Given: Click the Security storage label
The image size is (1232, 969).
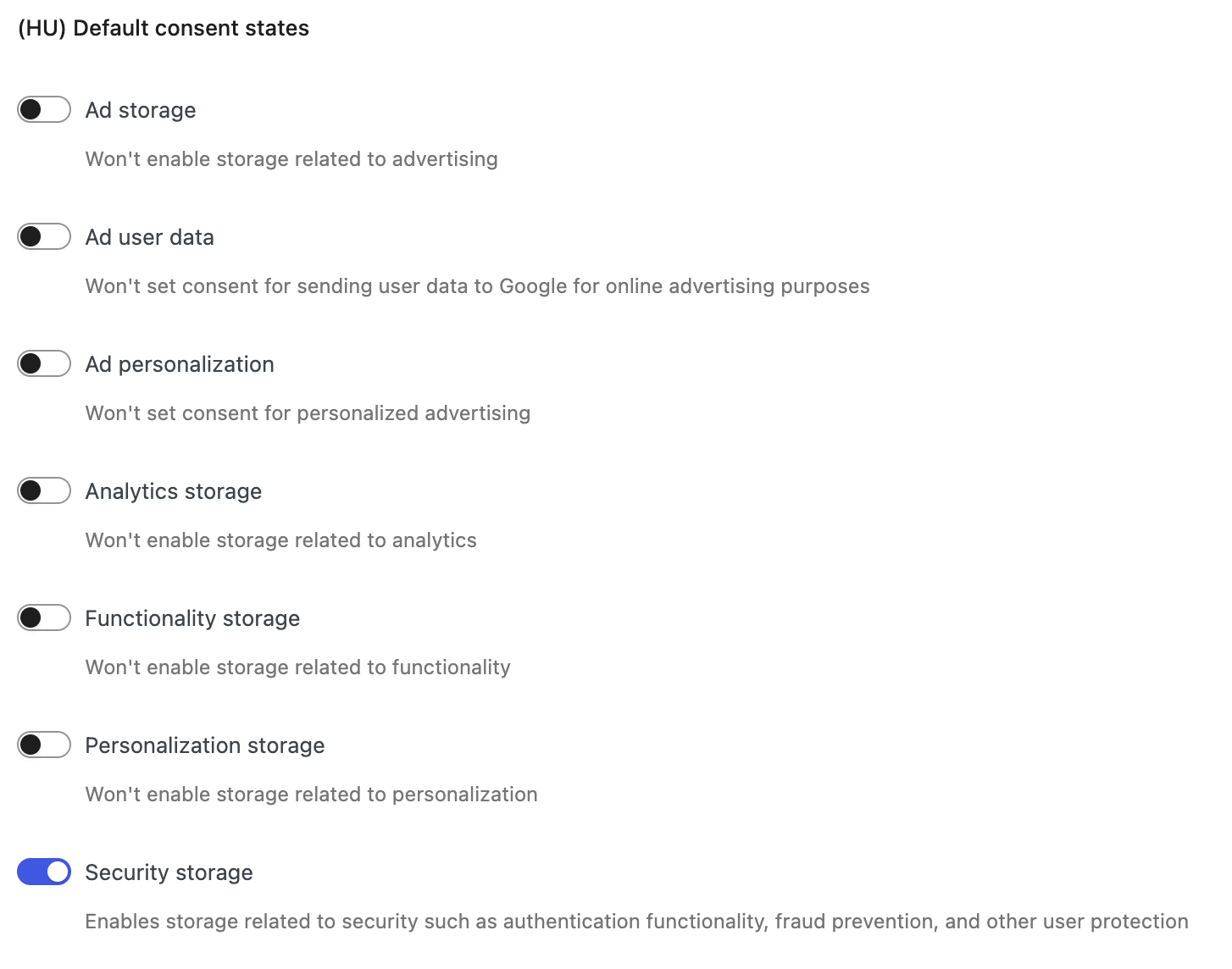Looking at the screenshot, I should 169,872.
